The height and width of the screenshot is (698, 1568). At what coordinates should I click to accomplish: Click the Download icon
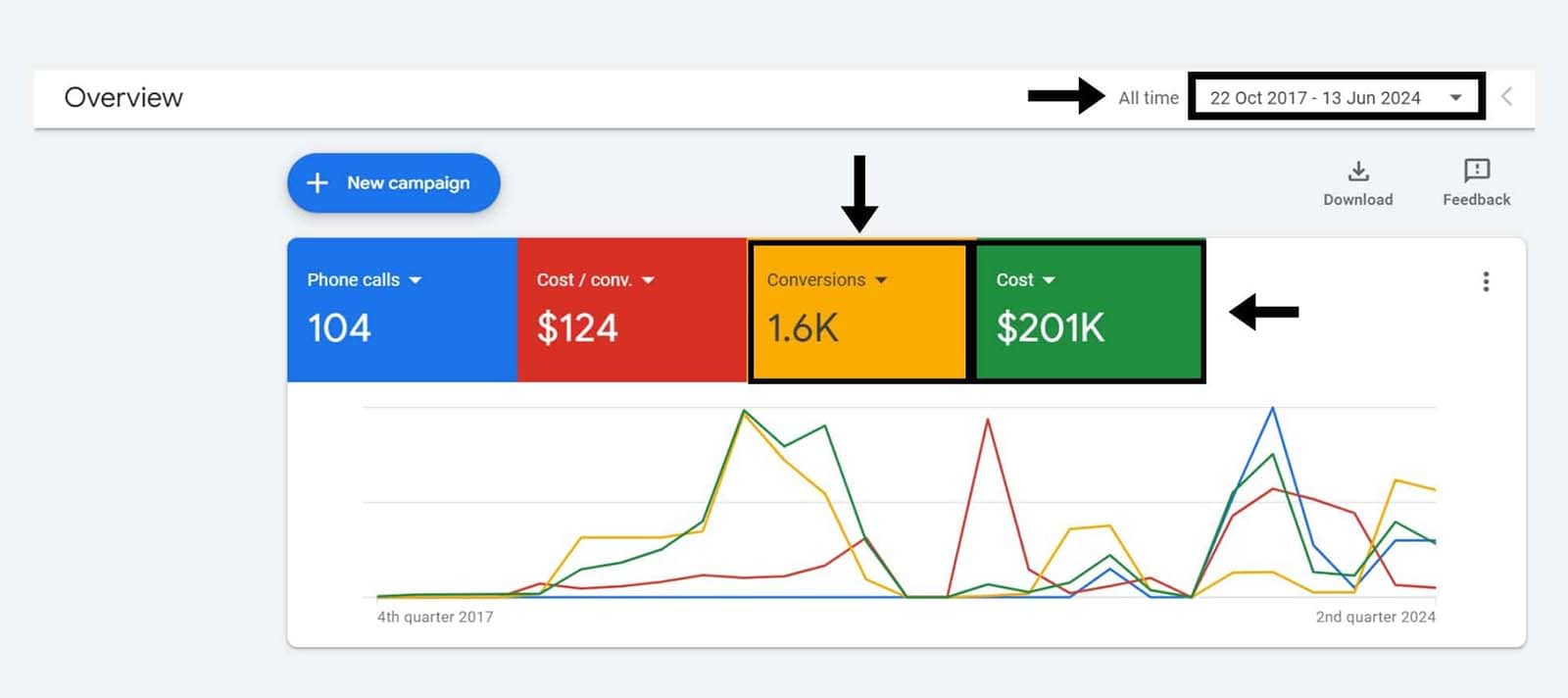(1357, 172)
